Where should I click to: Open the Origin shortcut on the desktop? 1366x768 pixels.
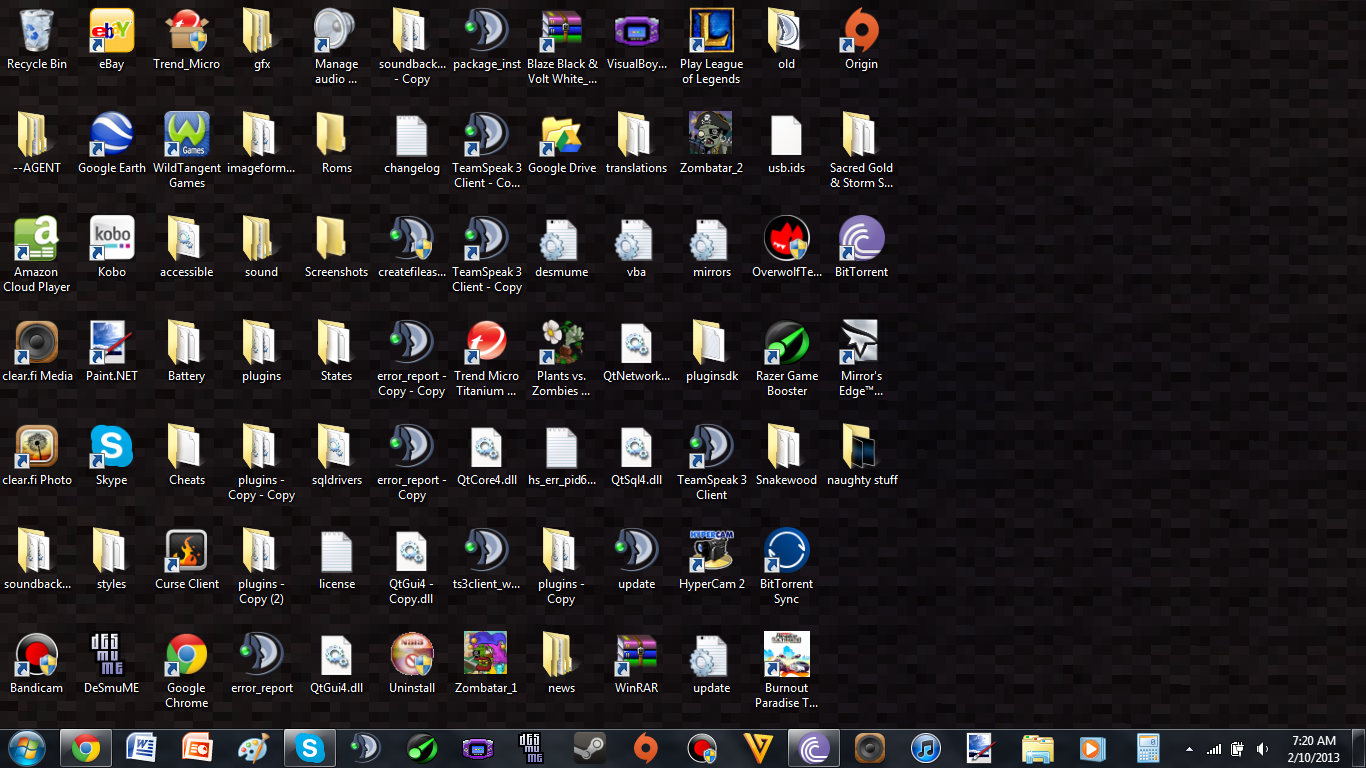pyautogui.click(x=861, y=40)
